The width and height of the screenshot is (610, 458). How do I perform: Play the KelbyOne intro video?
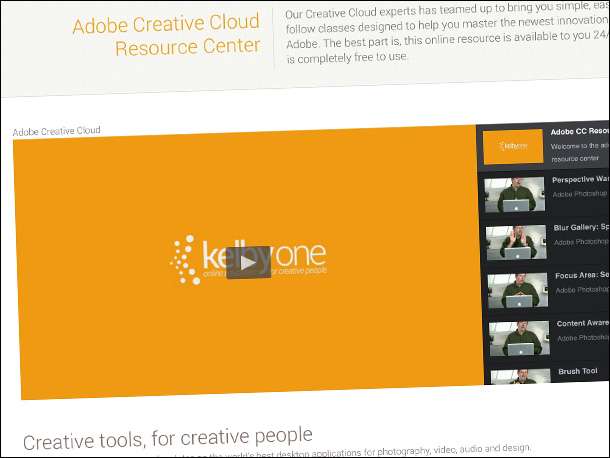[x=248, y=262]
